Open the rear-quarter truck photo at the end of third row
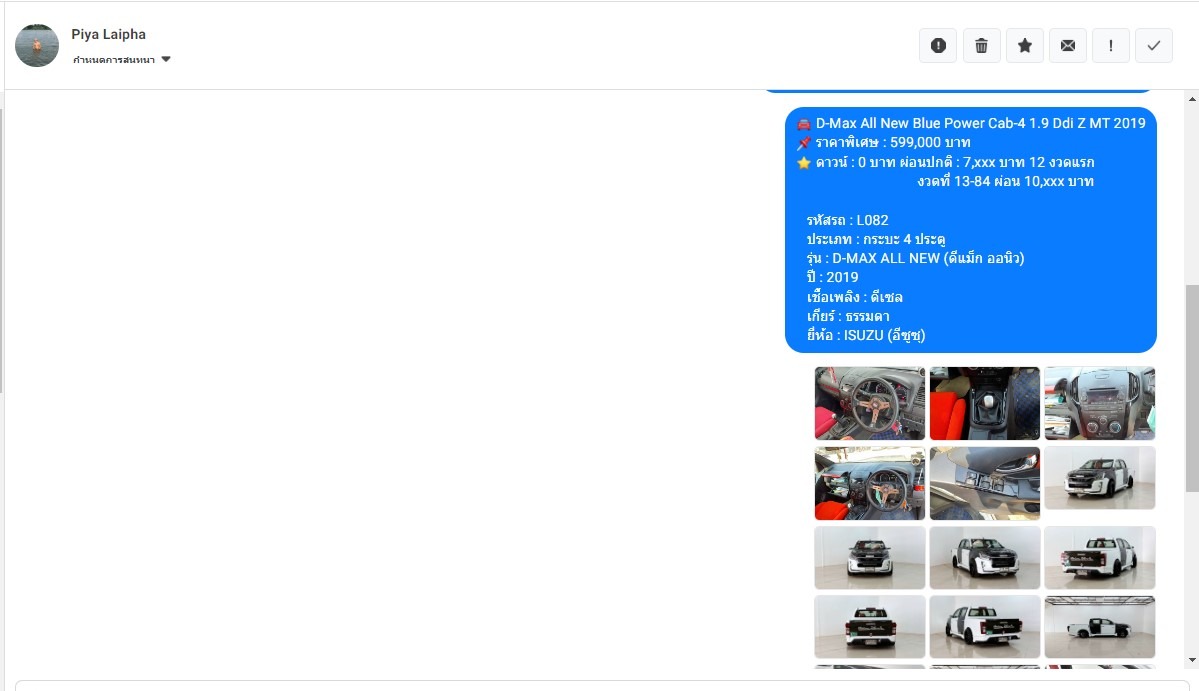This screenshot has width=1199, height=691. 1100,557
